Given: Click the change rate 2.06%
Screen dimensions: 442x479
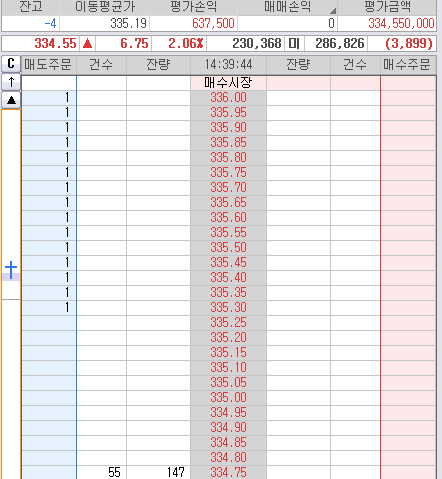Looking at the screenshot, I should click(x=186, y=43).
